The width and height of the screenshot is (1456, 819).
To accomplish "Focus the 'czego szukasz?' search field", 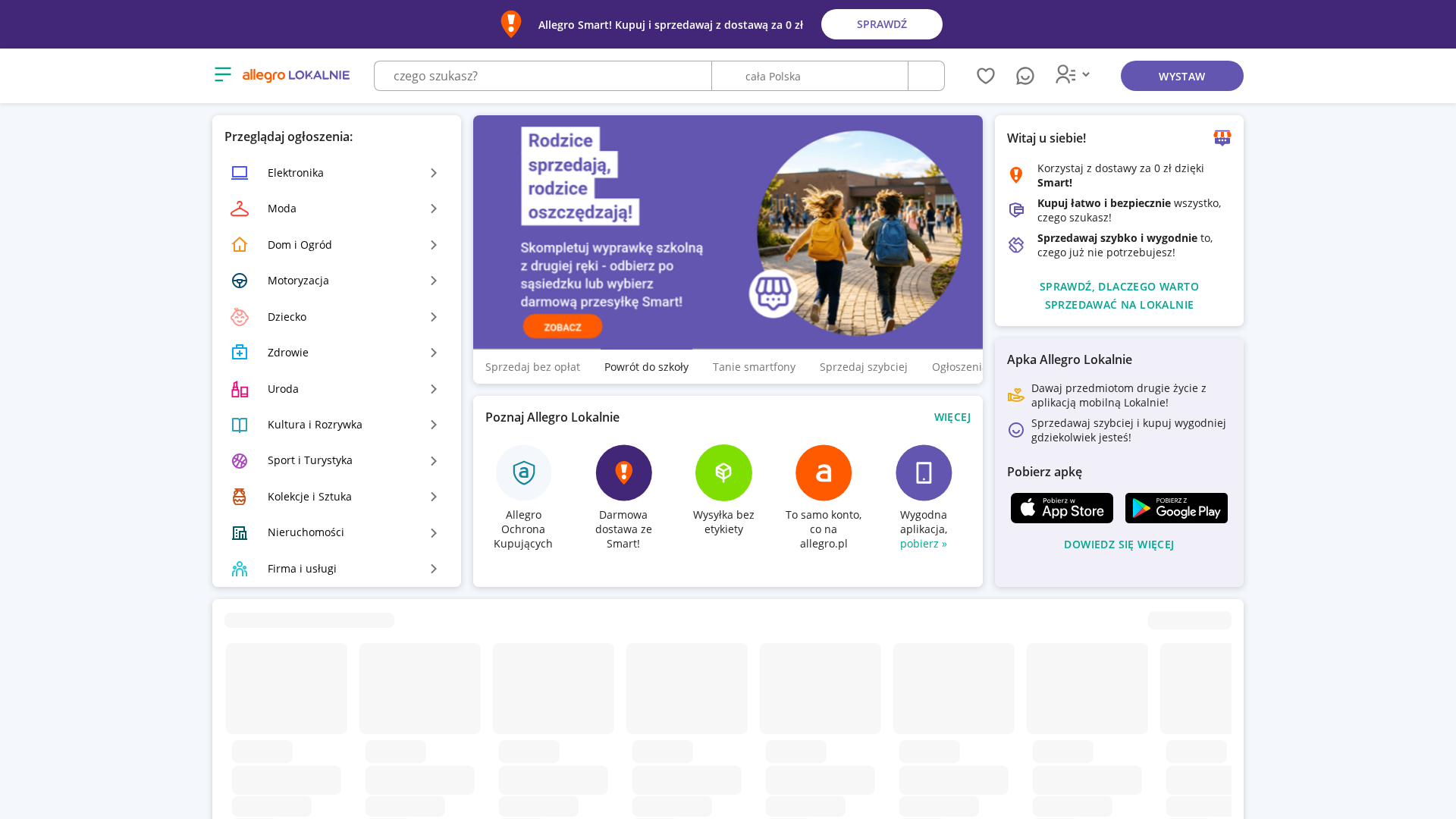I will tap(543, 76).
